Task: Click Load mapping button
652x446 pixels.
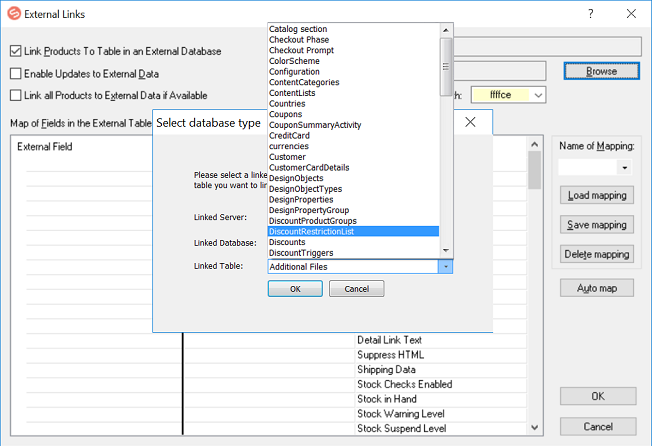Action: pyautogui.click(x=596, y=196)
